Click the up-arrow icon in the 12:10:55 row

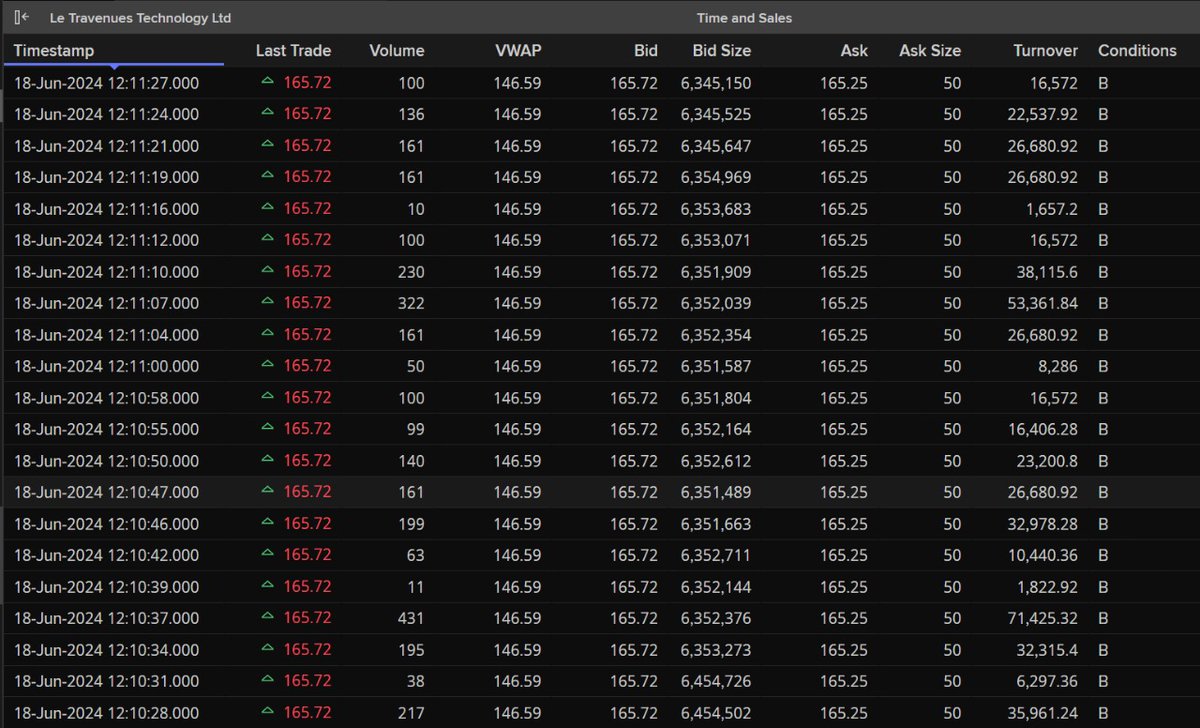coord(267,429)
